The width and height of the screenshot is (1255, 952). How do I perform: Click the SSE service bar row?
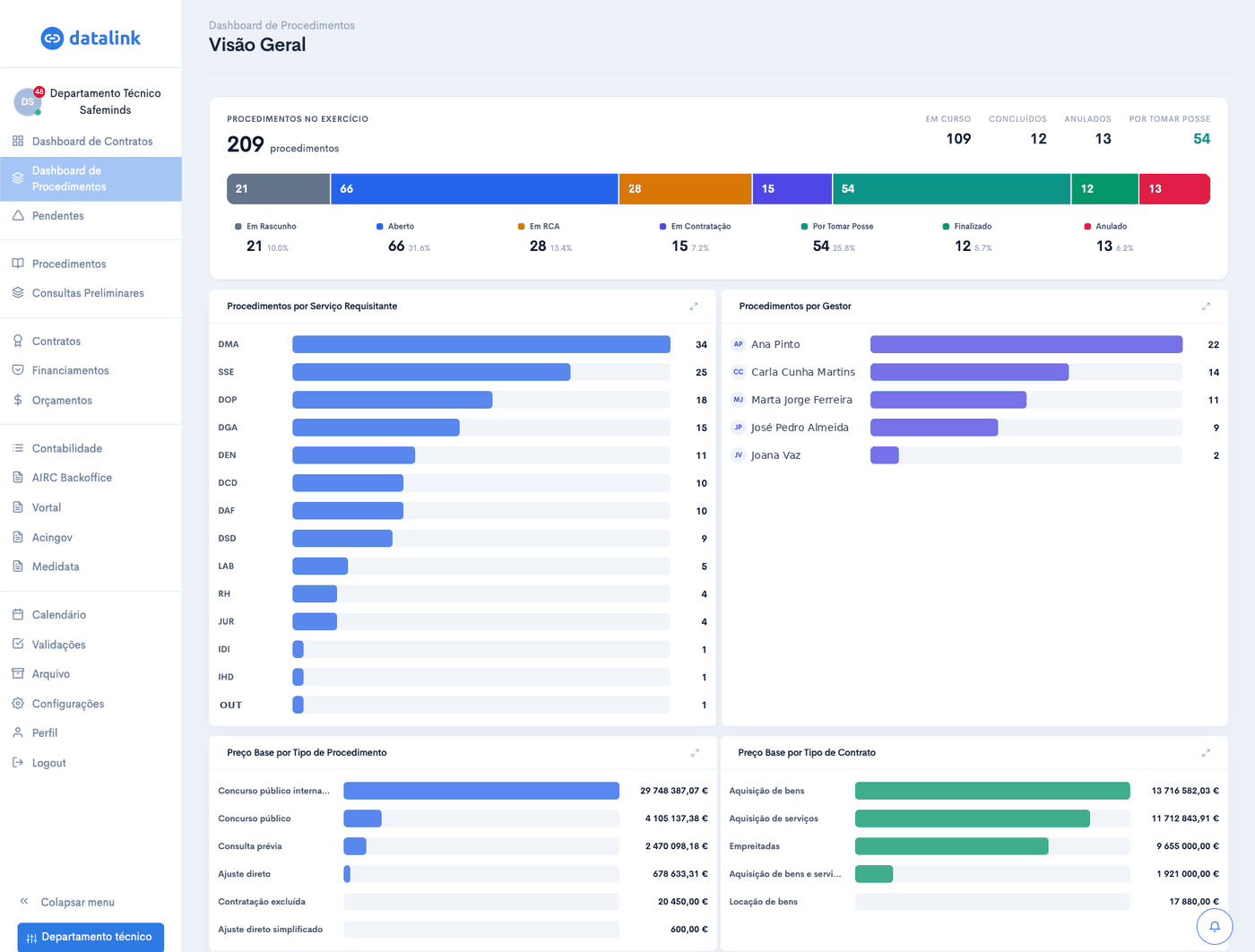[x=463, y=372]
